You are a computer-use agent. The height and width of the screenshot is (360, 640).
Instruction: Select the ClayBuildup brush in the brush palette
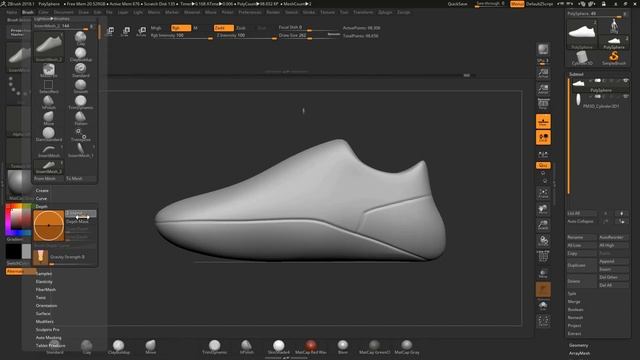coord(80,54)
